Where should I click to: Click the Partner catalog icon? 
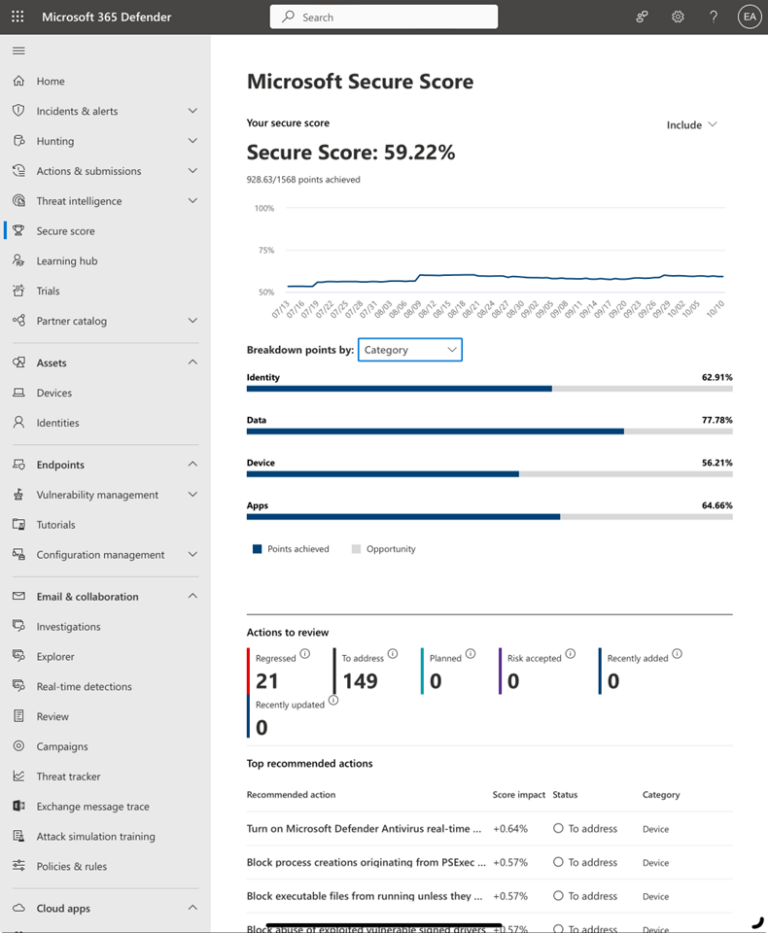[19, 320]
